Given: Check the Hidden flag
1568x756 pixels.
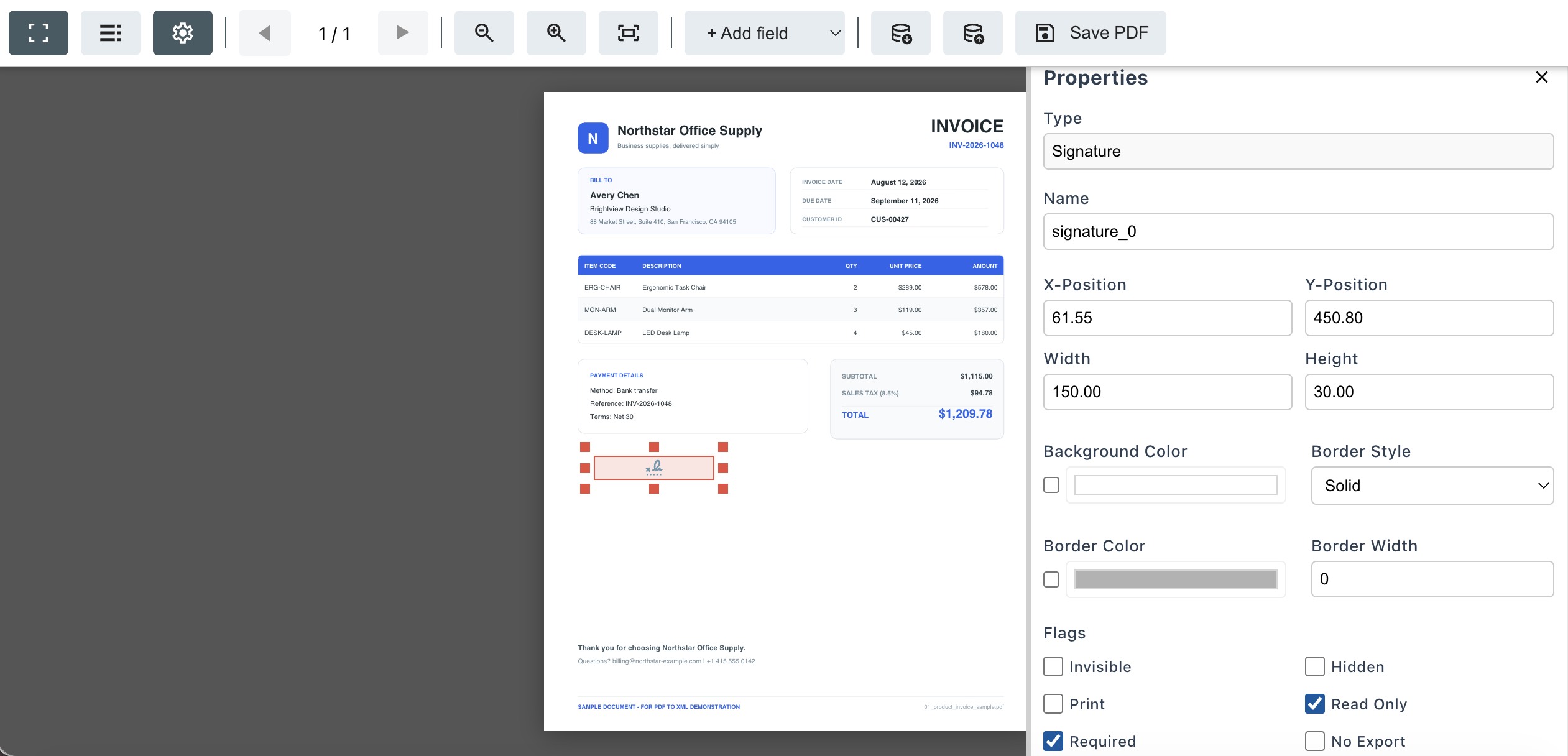Looking at the screenshot, I should [1315, 666].
